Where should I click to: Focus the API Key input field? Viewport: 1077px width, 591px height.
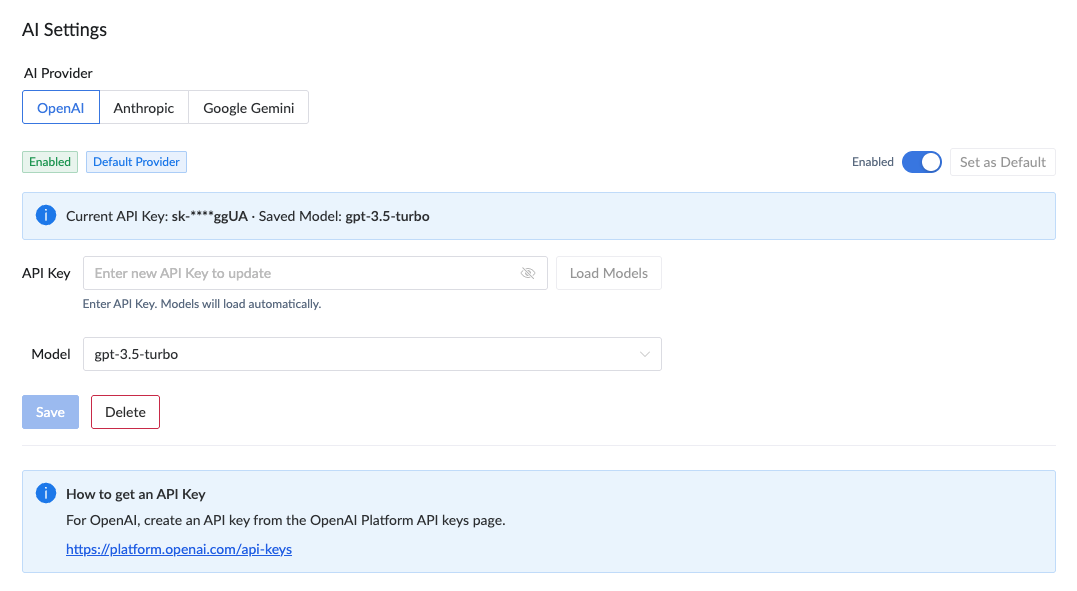[300, 273]
